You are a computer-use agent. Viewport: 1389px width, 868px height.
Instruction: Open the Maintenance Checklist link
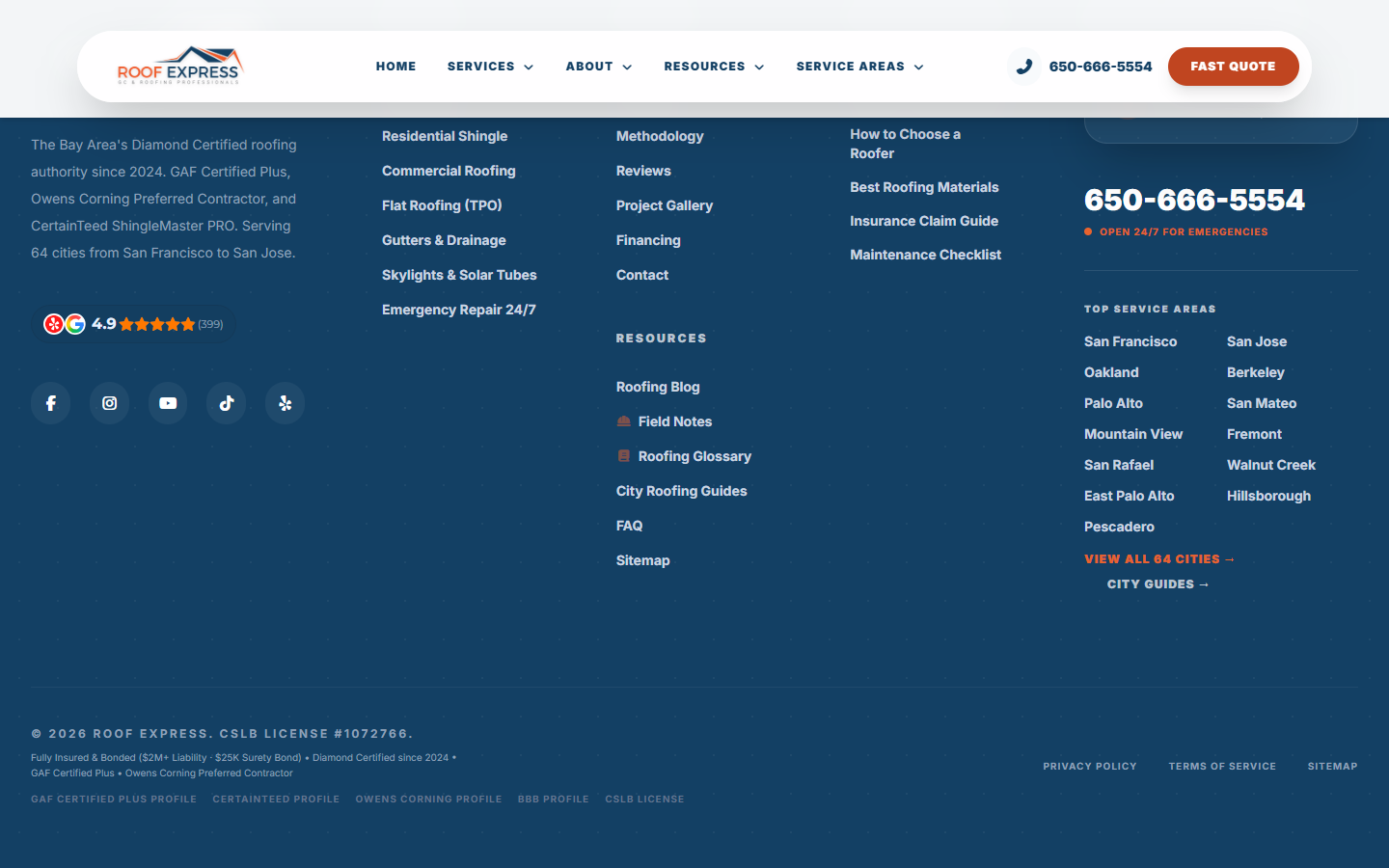926,255
